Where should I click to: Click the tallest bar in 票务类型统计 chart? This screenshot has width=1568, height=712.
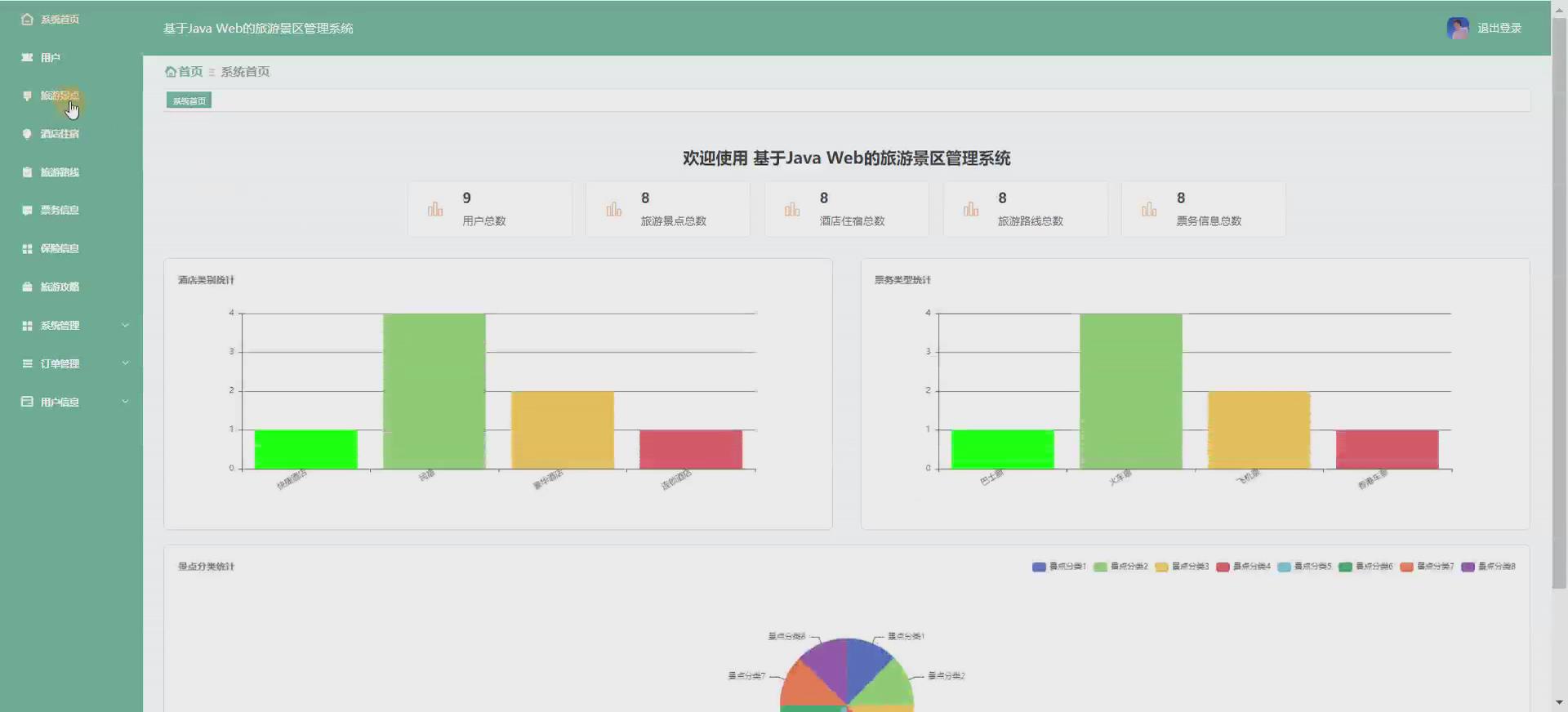pos(1130,391)
